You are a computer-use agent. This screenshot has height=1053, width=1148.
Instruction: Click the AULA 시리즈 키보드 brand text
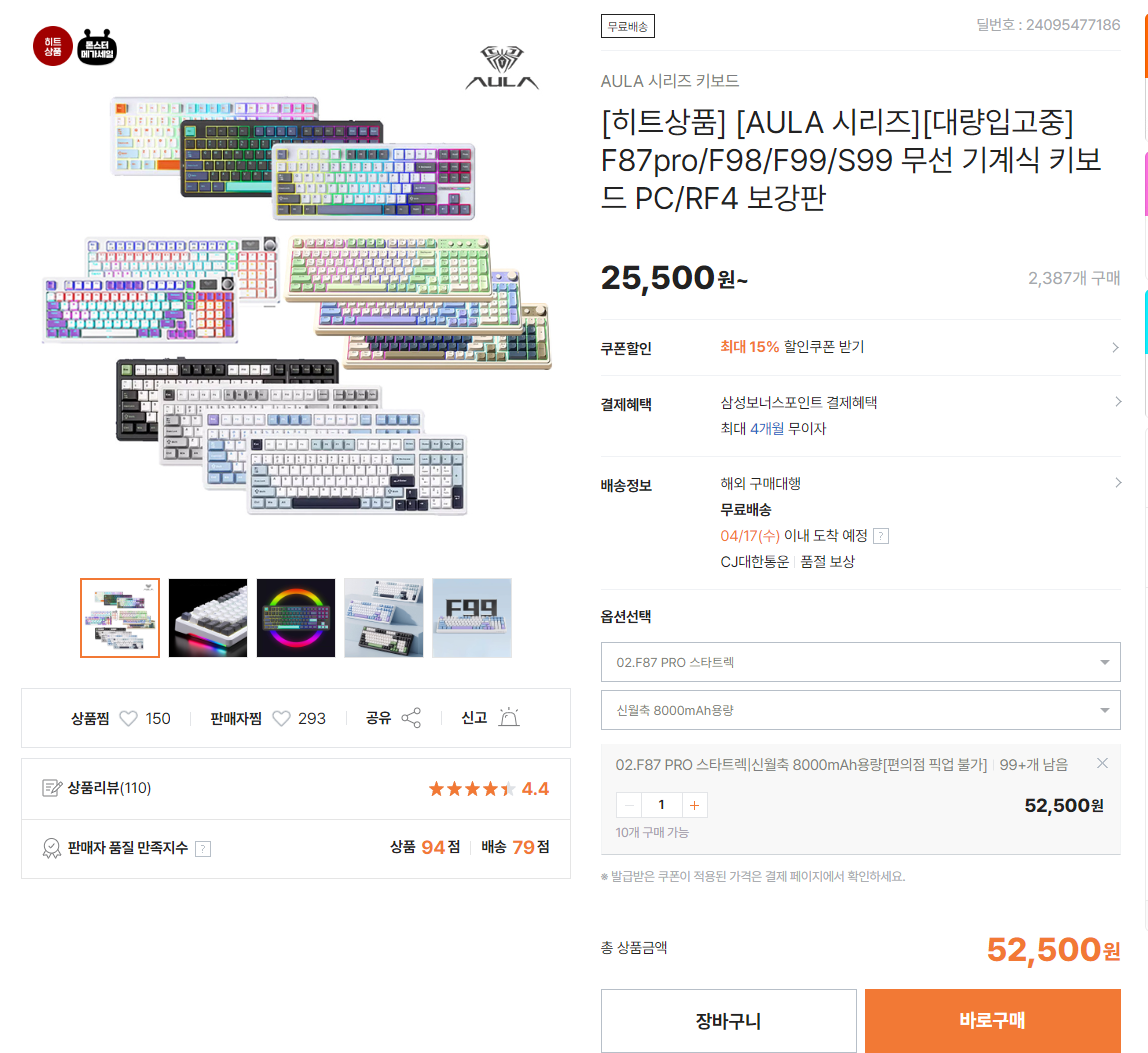tap(670, 81)
